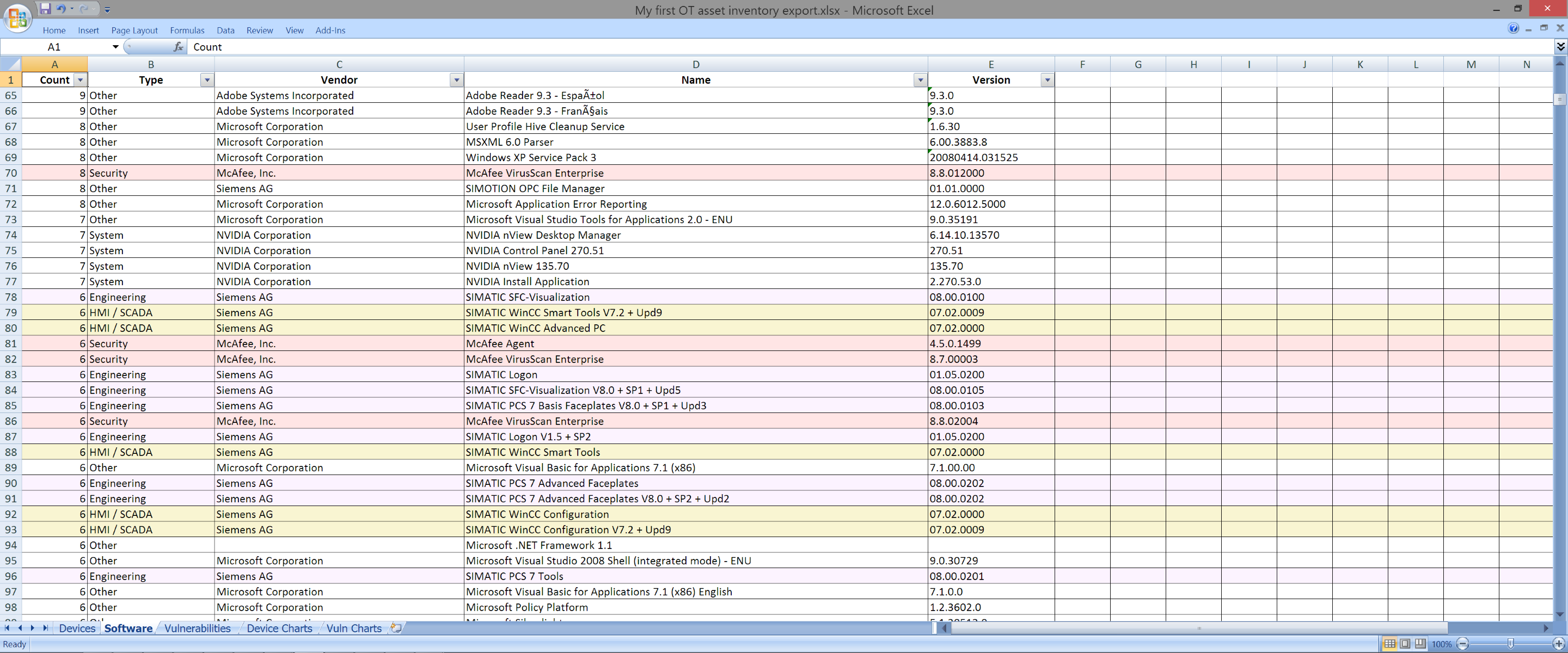Select cell 'SIMATIC WinCC Advanced PC'

tap(696, 328)
